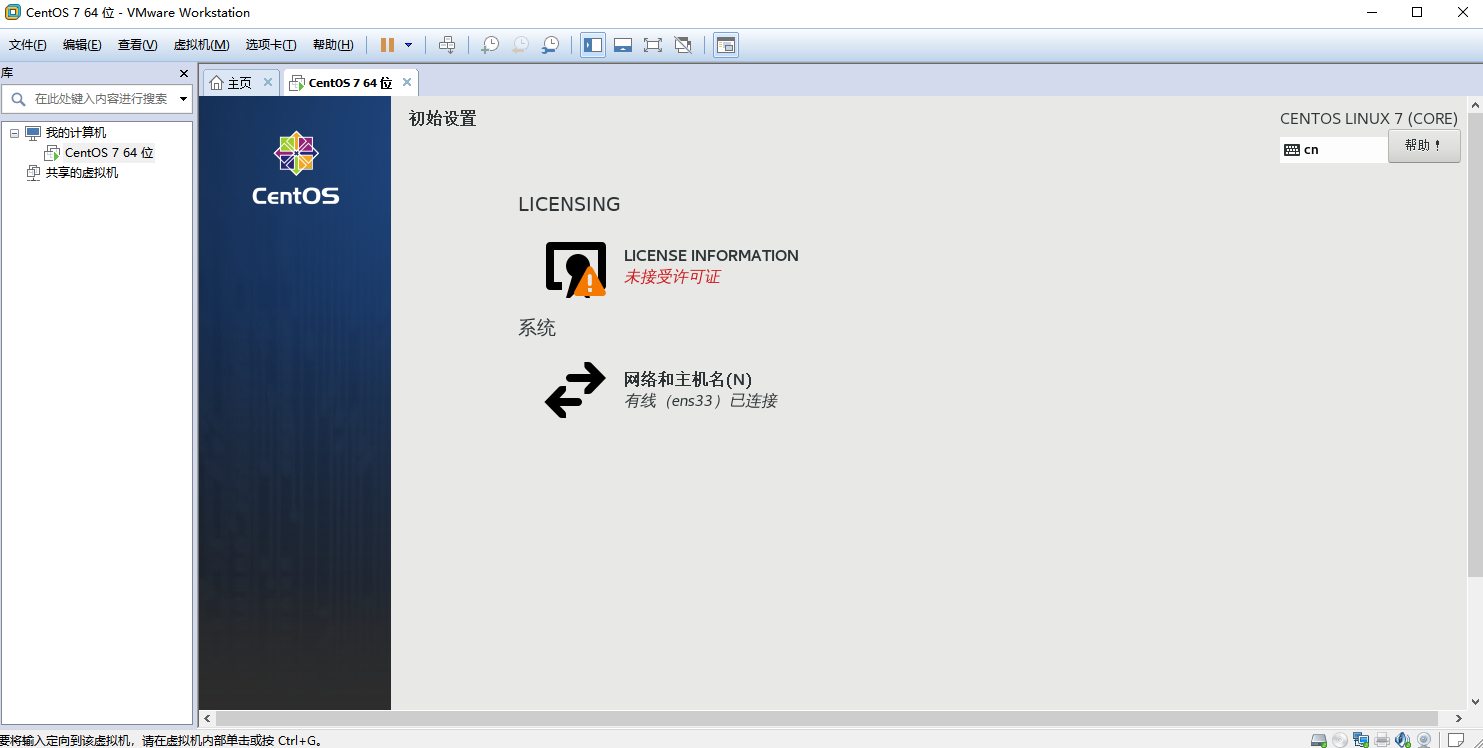Toggle the console thumbnail bar
The height and width of the screenshot is (748, 1483).
tap(623, 44)
